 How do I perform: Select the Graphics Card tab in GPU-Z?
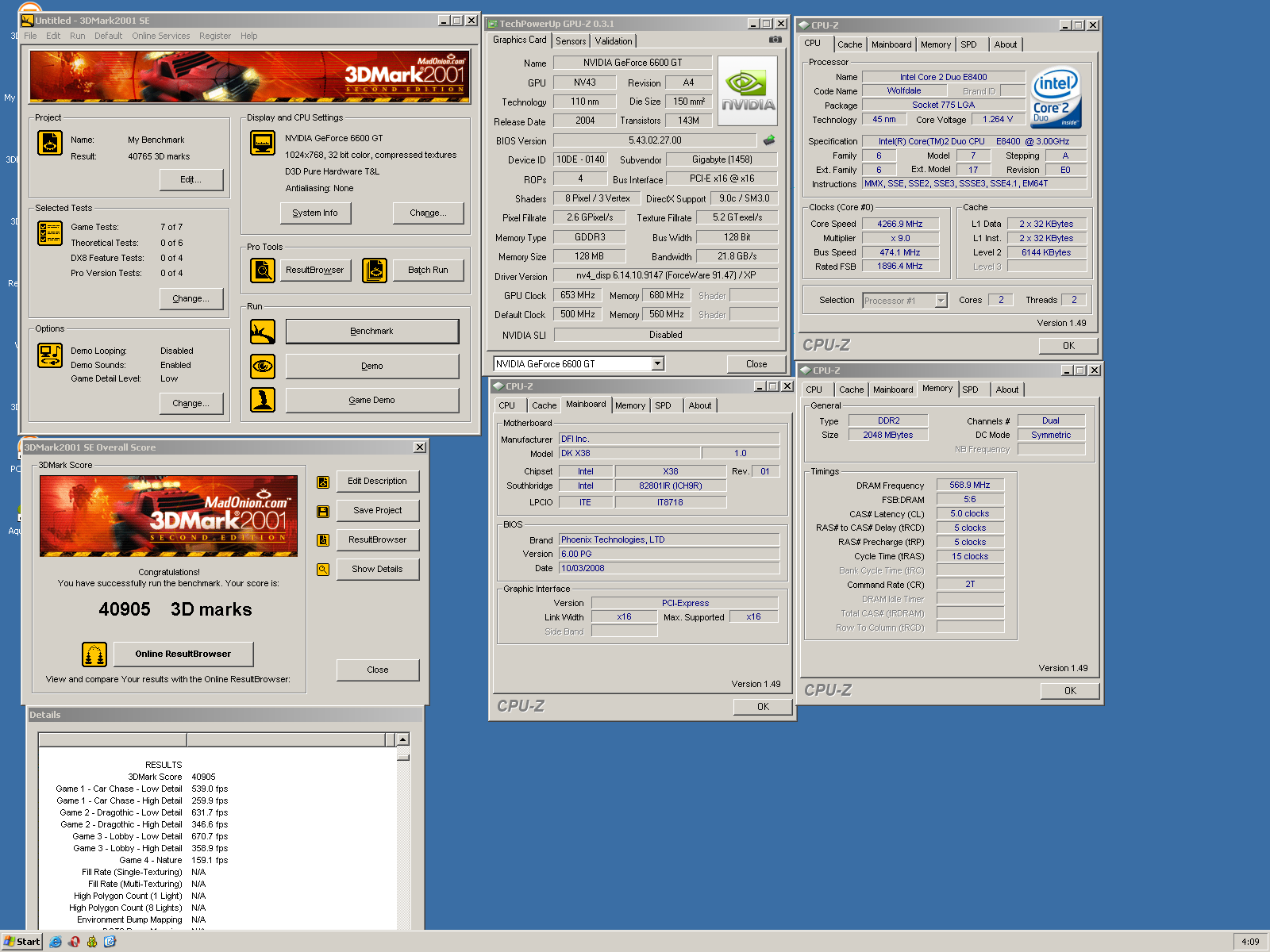tap(519, 40)
